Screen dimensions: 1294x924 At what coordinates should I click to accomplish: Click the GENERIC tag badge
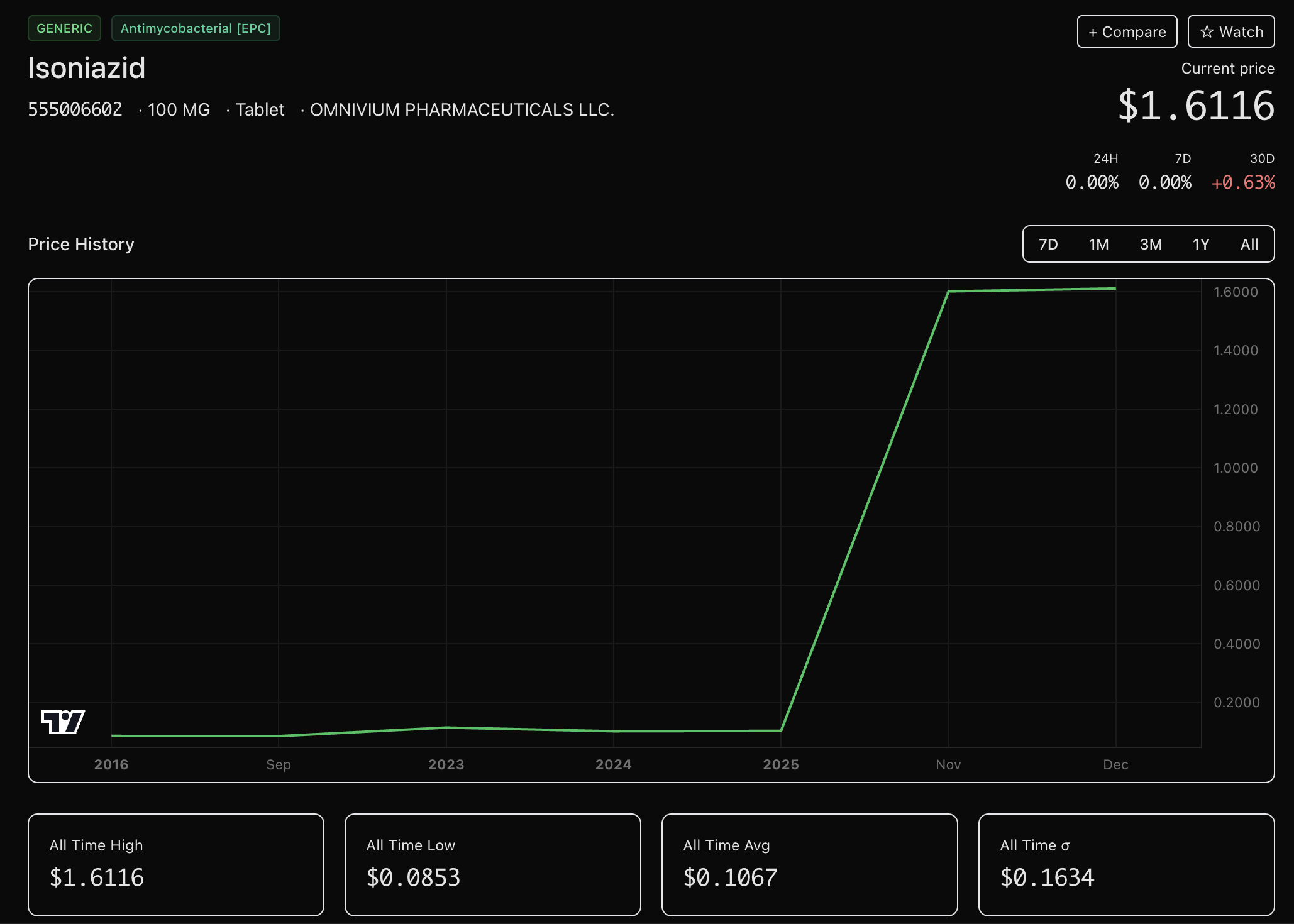pyautogui.click(x=64, y=28)
